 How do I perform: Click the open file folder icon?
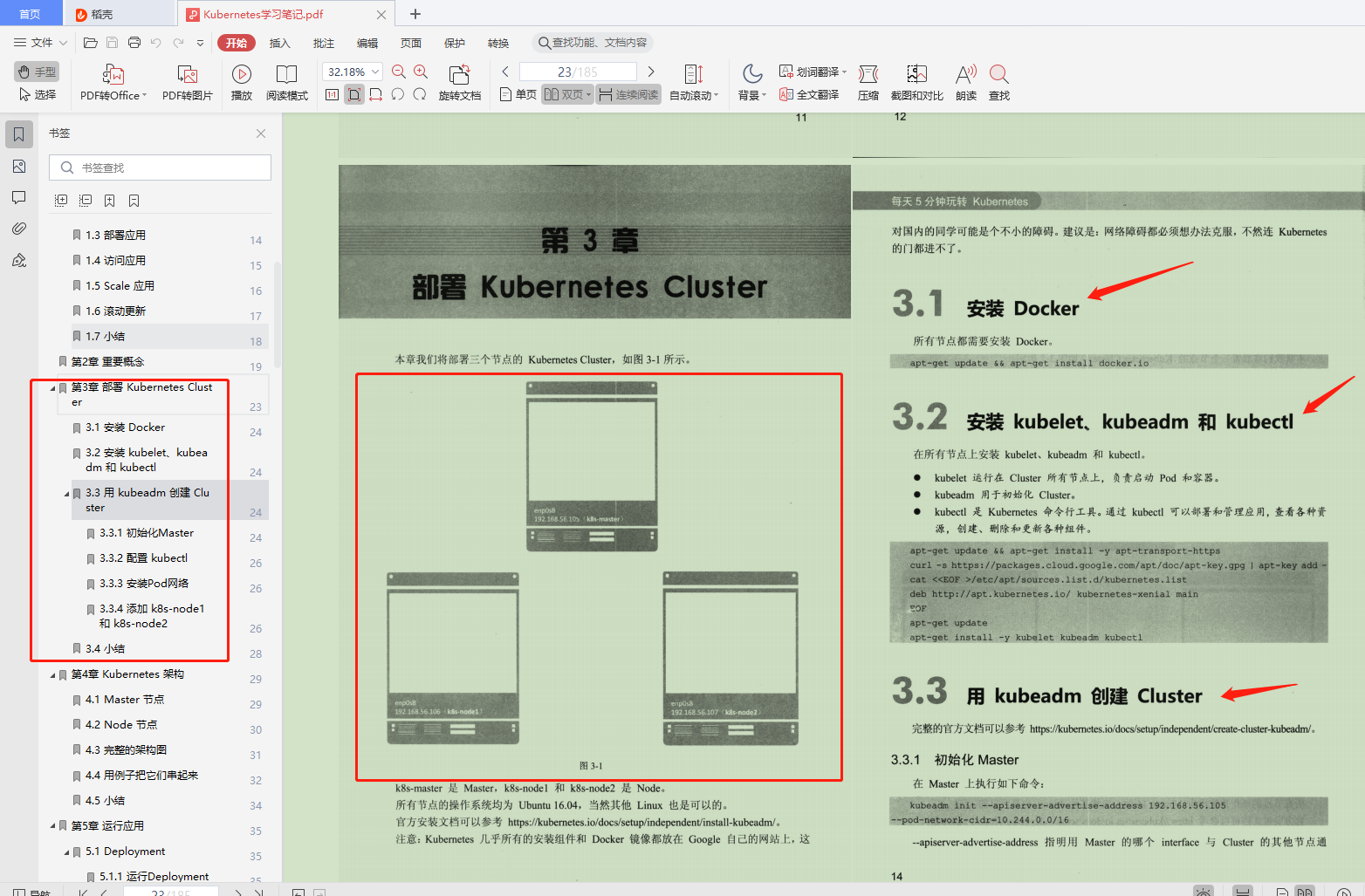(90, 43)
